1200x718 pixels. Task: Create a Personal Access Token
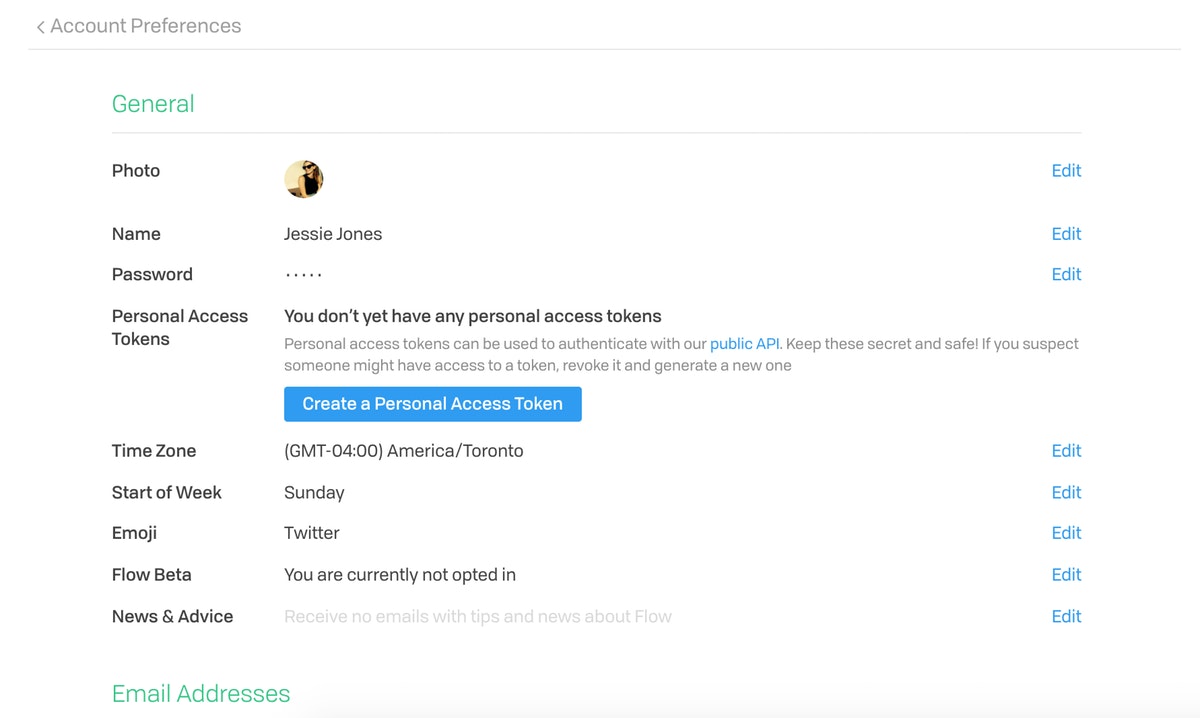tap(433, 404)
